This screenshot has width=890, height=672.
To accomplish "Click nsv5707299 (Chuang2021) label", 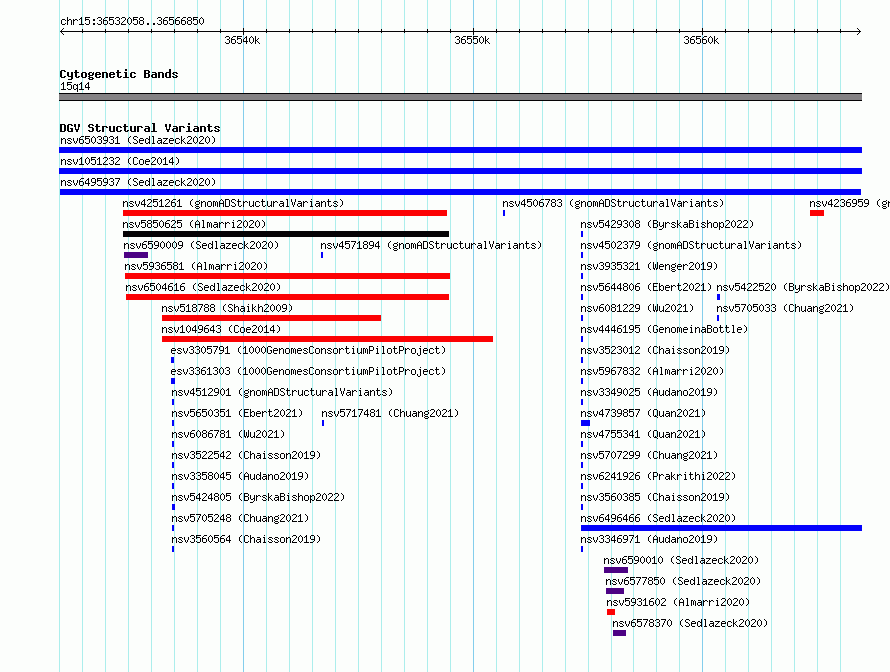I will (649, 455).
